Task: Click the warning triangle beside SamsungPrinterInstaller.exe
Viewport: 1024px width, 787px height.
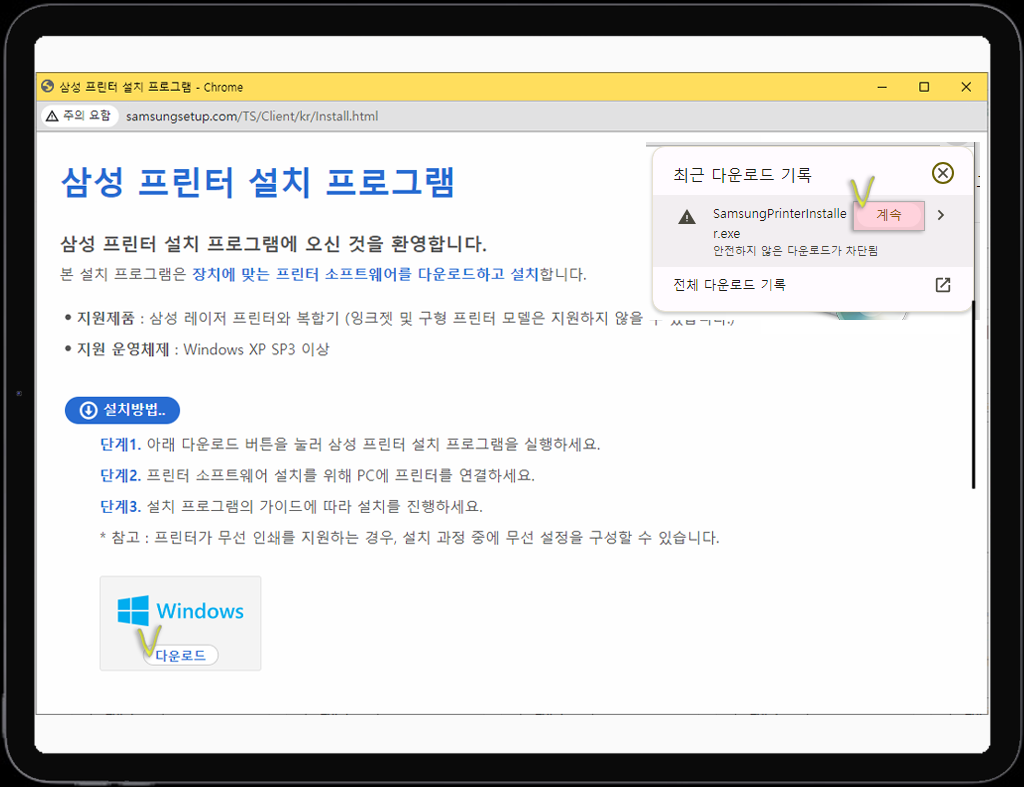Action: 685,214
